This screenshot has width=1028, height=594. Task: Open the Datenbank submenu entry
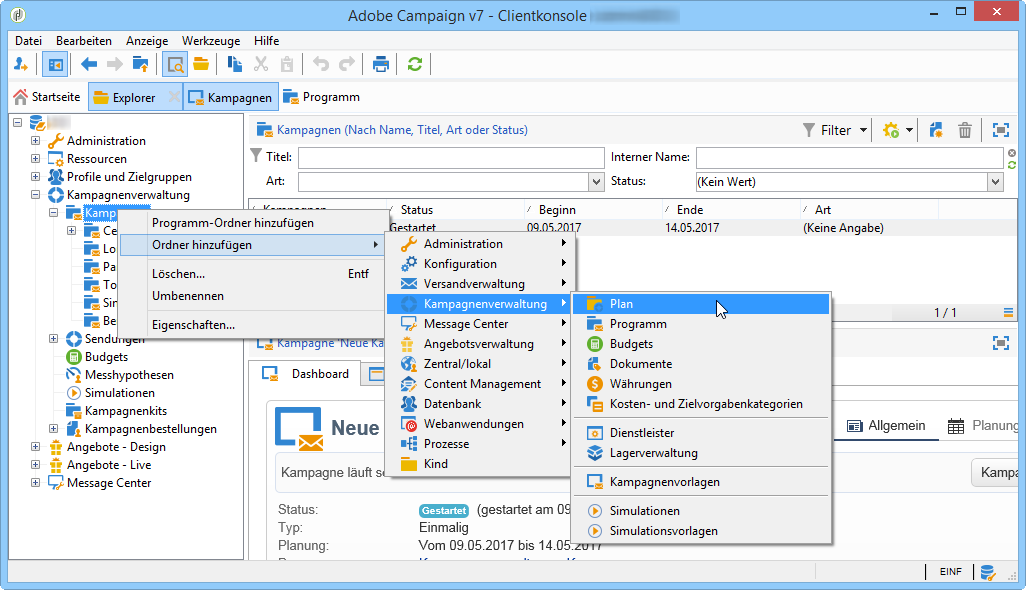(x=481, y=404)
